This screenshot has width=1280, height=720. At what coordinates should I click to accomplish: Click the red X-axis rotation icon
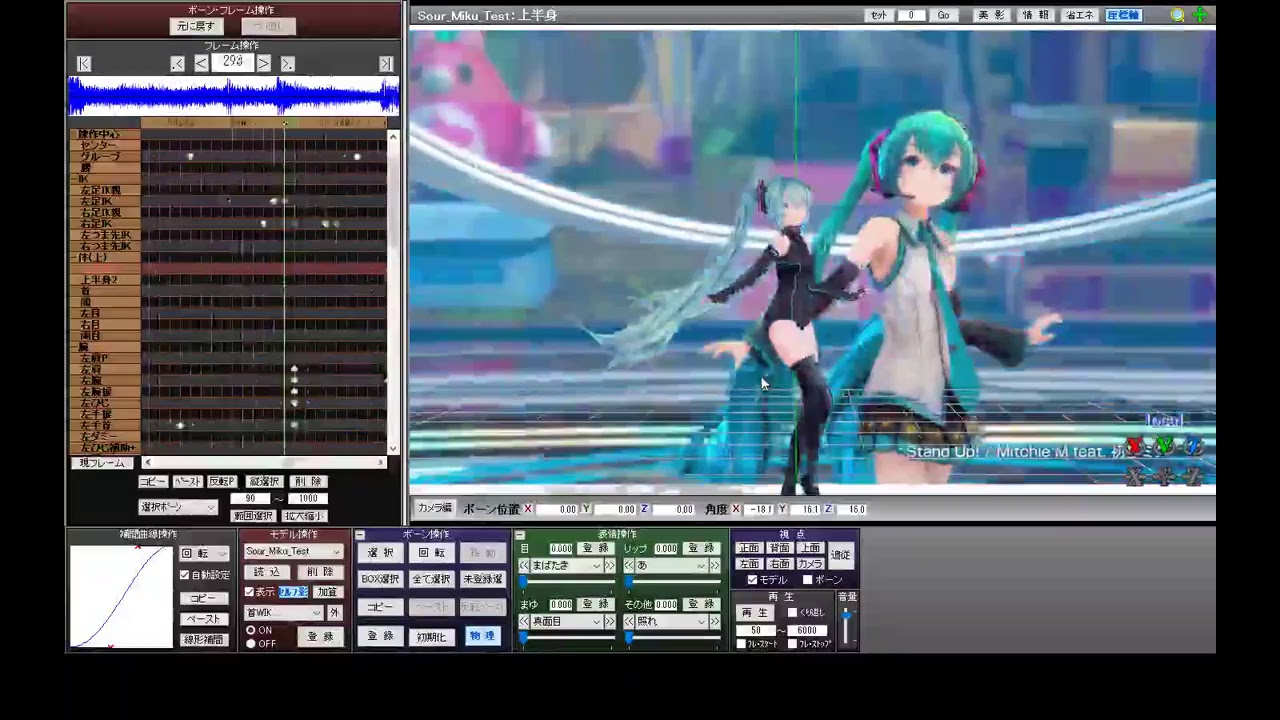pyautogui.click(x=1135, y=446)
